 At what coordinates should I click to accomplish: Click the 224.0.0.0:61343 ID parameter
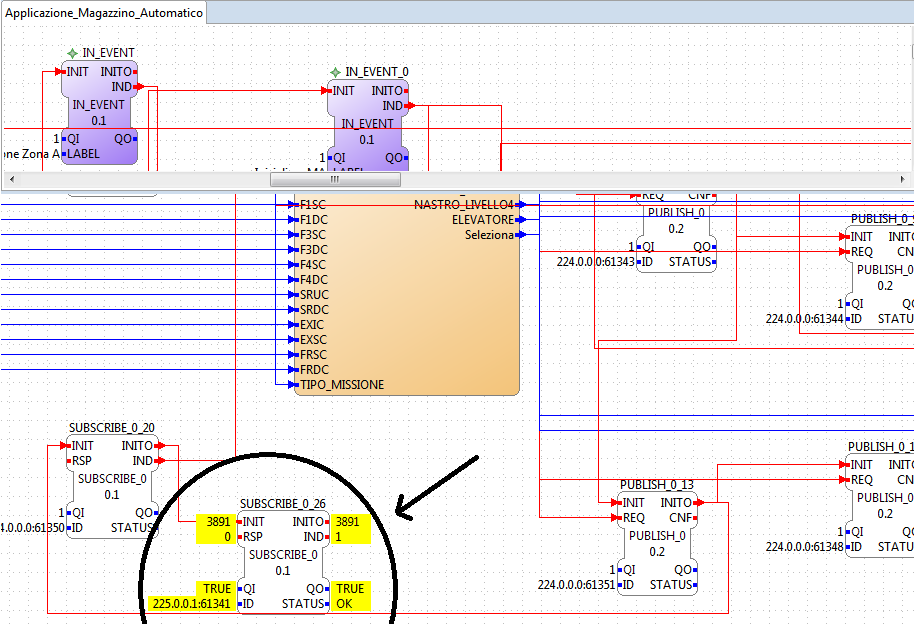[595, 262]
